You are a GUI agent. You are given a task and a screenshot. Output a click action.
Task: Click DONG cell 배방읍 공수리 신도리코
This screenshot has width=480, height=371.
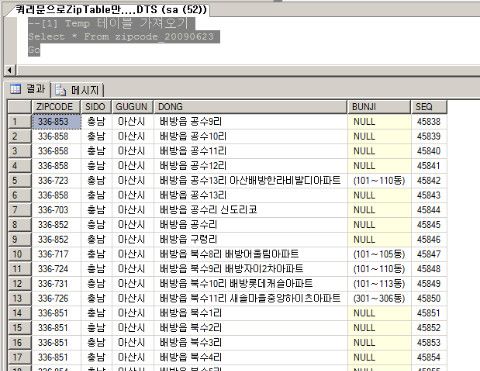(250, 210)
